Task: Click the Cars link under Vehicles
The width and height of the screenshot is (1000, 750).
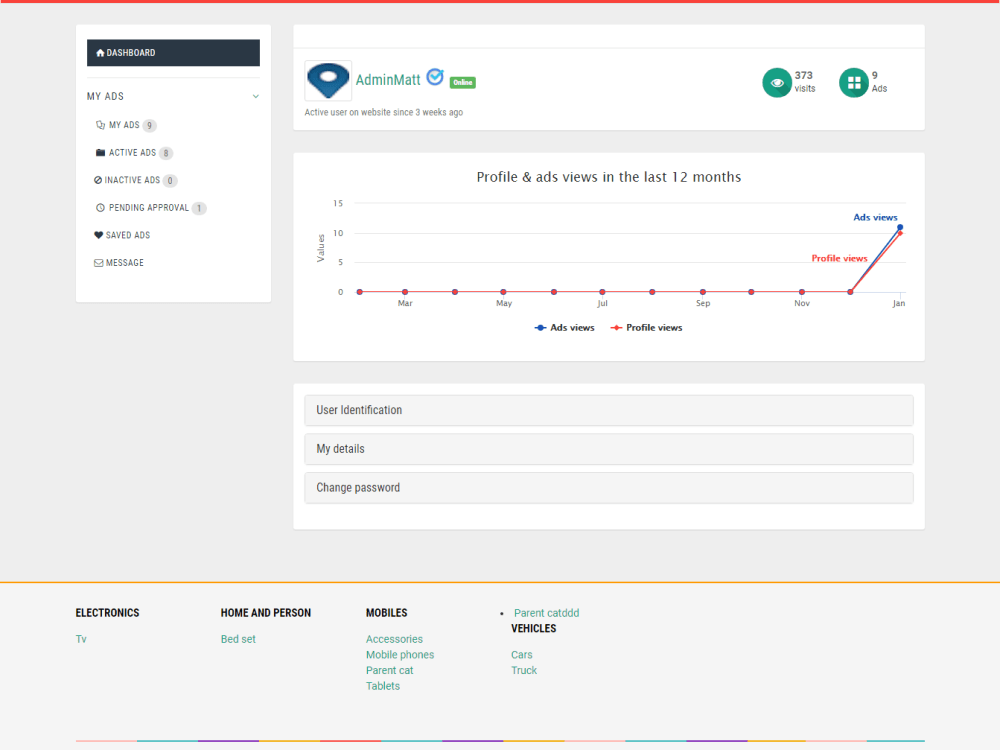Action: [521, 654]
